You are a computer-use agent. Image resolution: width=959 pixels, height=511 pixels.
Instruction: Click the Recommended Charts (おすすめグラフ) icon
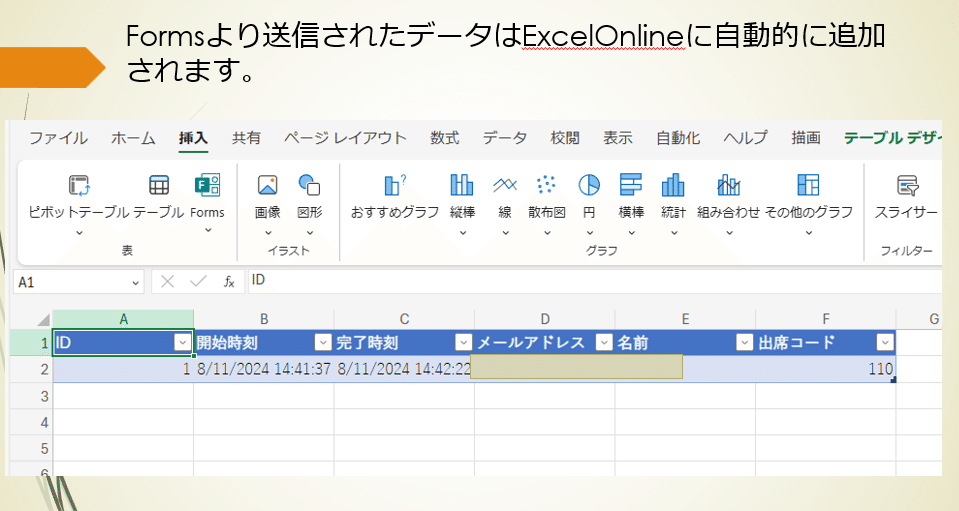click(x=395, y=185)
